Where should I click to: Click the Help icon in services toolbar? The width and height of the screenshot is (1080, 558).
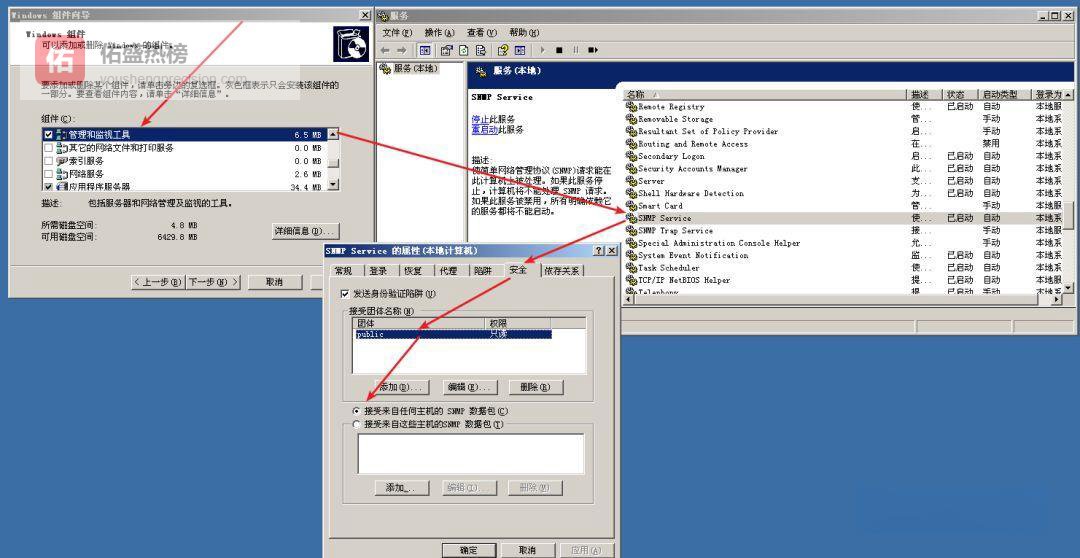pos(503,50)
